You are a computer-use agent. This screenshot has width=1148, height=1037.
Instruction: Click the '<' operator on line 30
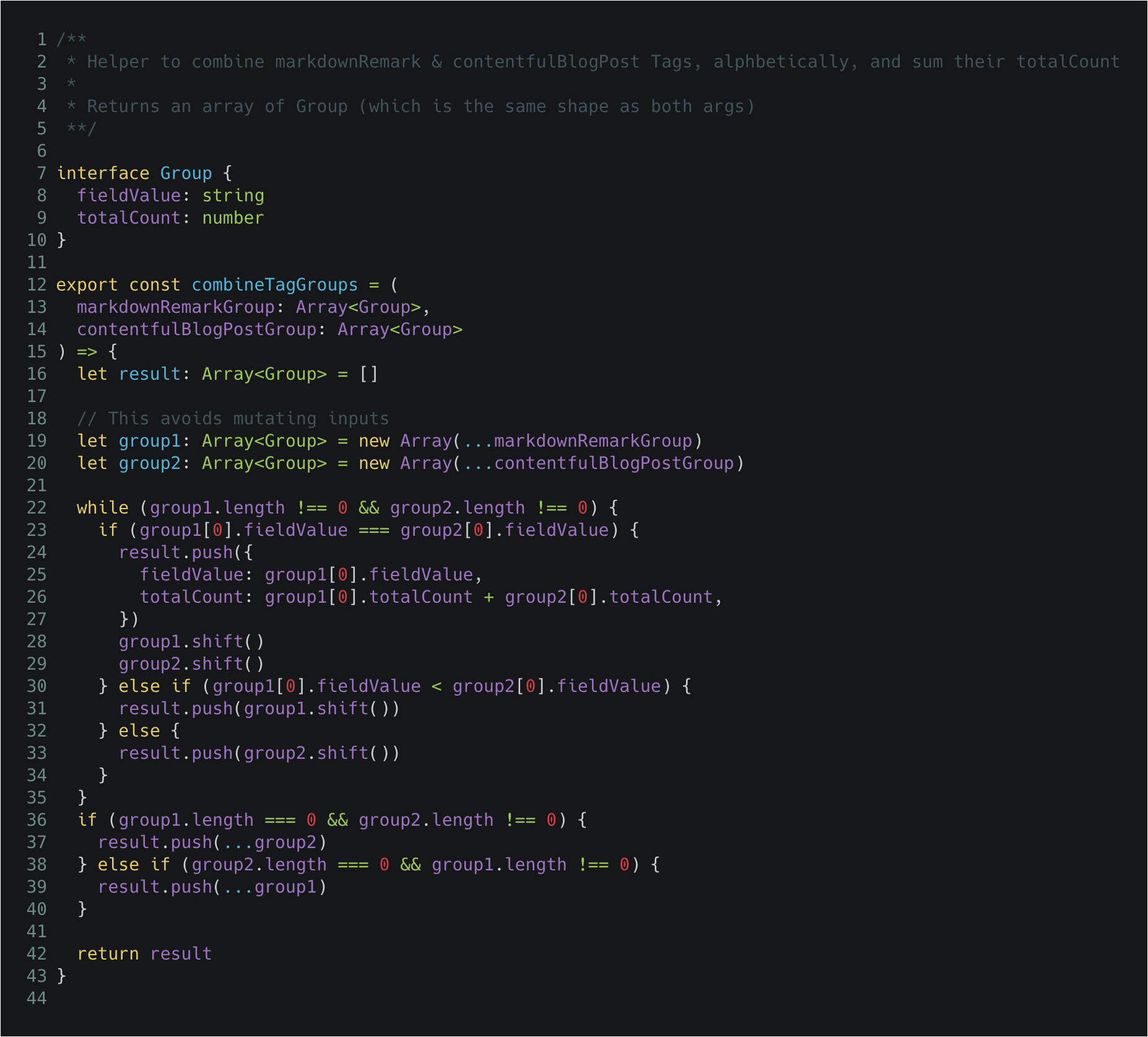coord(437,686)
